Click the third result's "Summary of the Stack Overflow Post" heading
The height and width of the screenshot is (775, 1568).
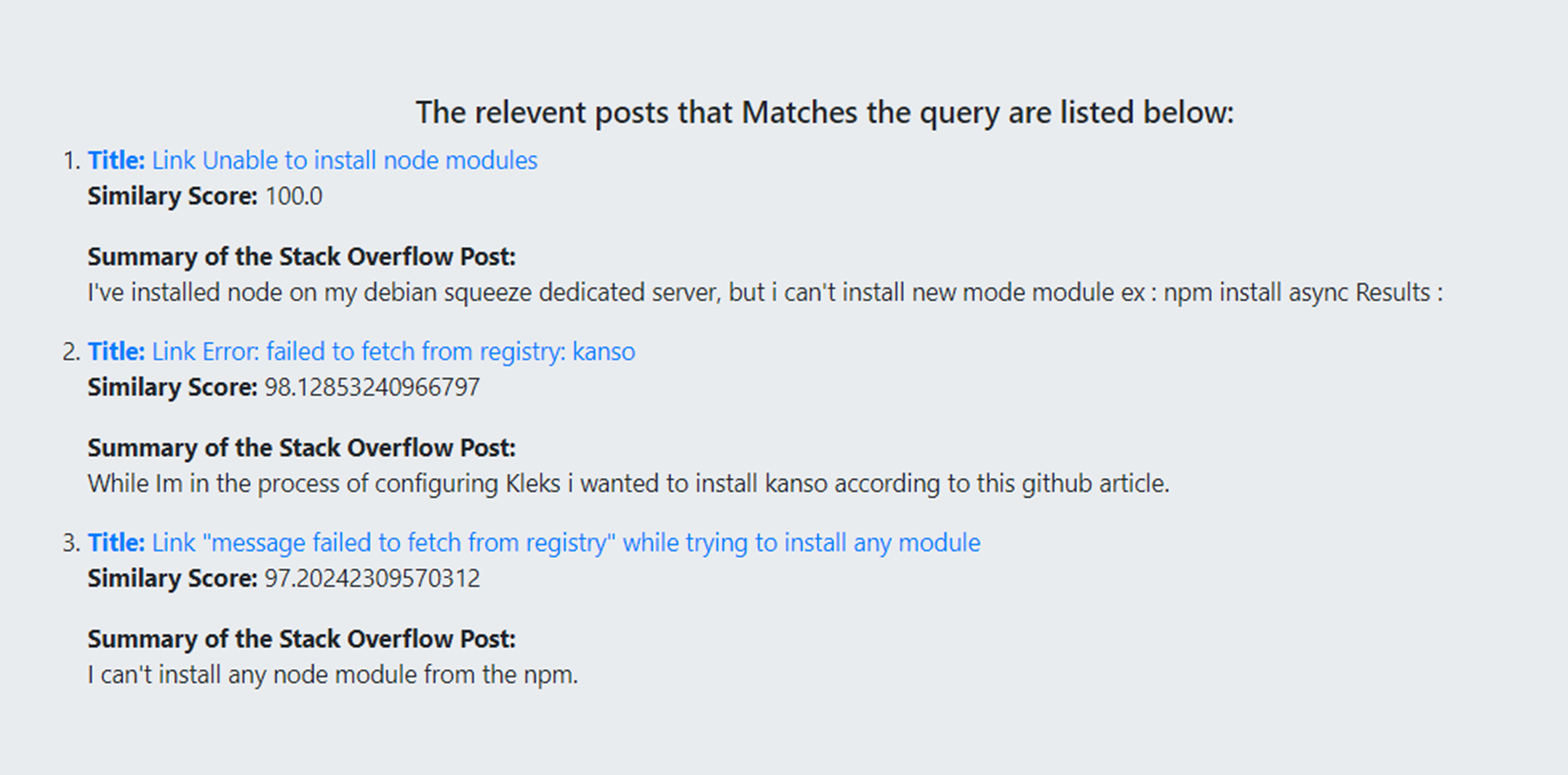point(301,639)
